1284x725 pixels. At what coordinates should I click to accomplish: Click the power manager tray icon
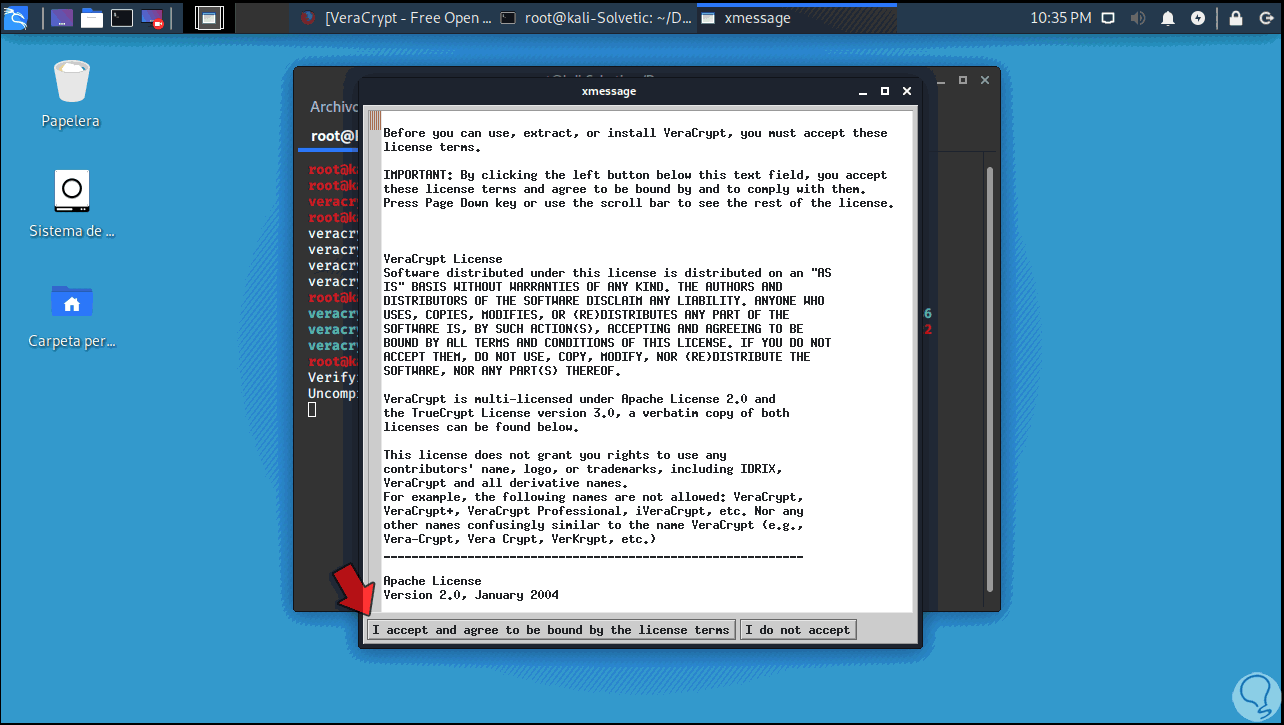[x=1199, y=18]
